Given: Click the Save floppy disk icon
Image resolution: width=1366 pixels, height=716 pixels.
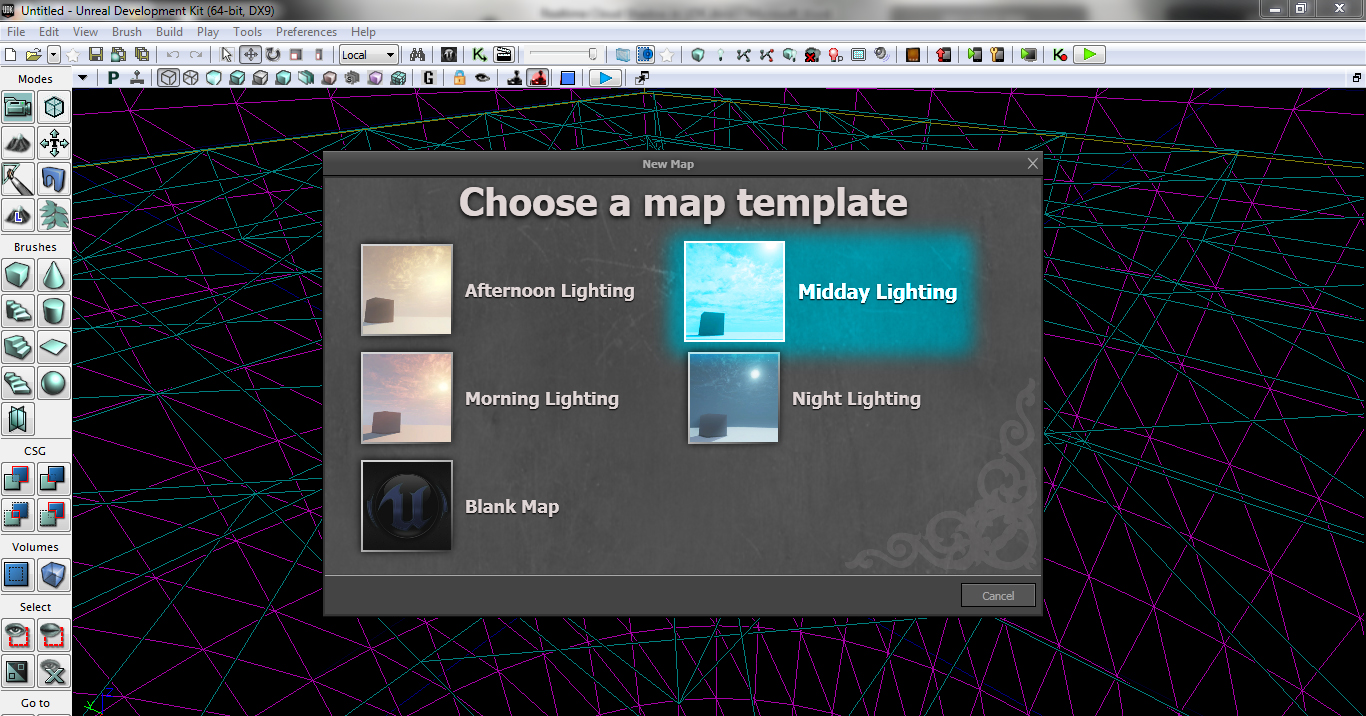Looking at the screenshot, I should 96,55.
